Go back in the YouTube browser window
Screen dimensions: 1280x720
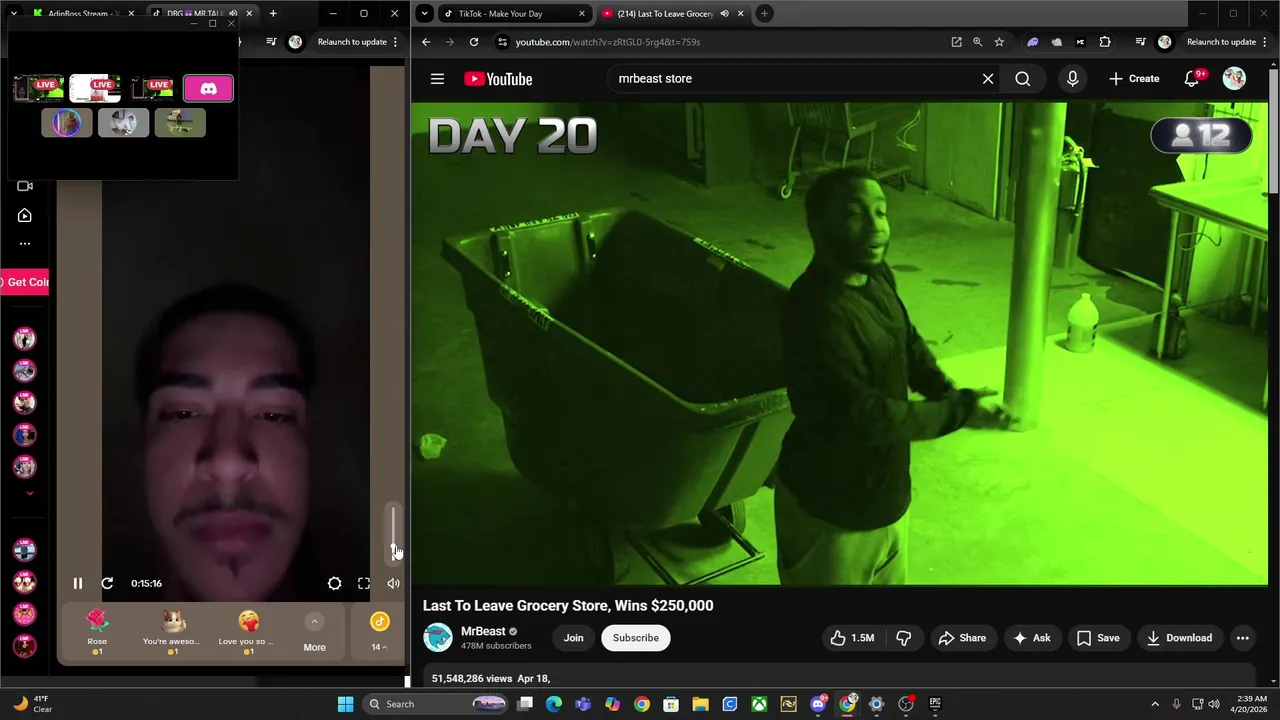(x=426, y=42)
